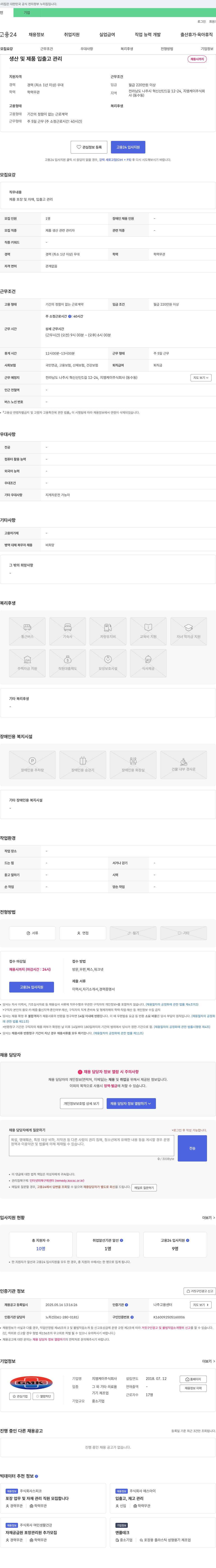
Task: Click the 장애인용 화장실 icon
Action: point(133,764)
